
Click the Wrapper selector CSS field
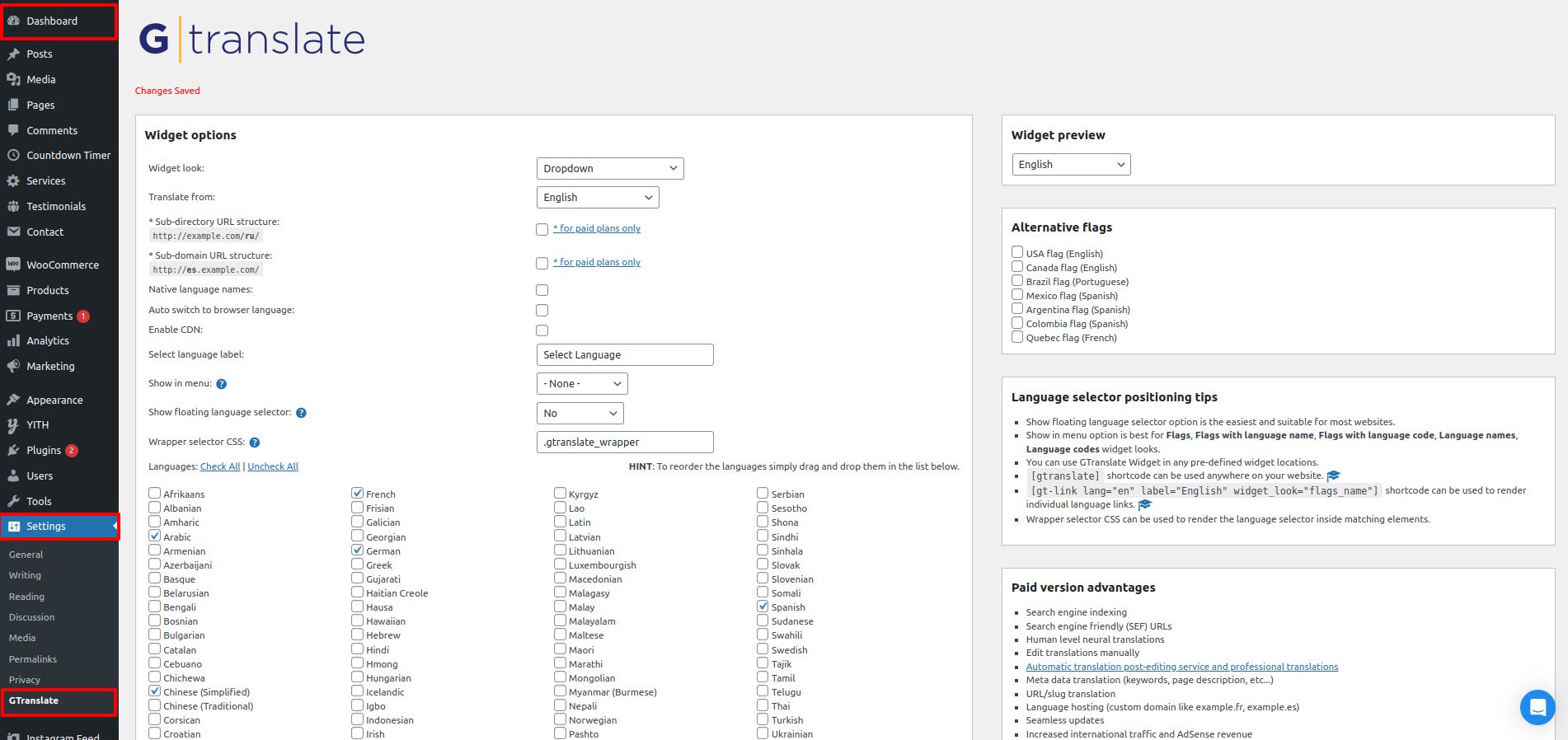coord(625,442)
